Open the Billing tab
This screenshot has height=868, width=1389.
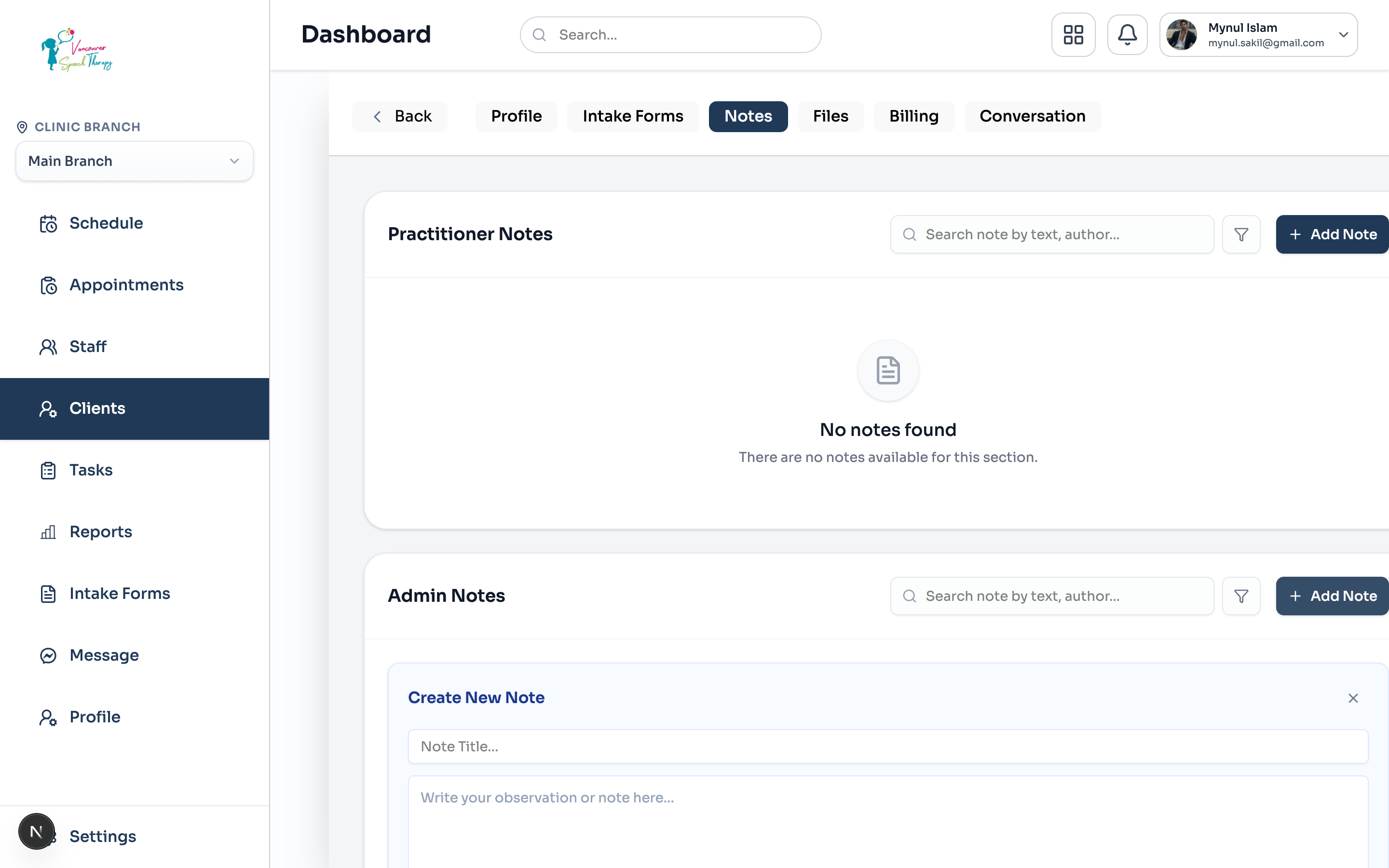(x=914, y=117)
